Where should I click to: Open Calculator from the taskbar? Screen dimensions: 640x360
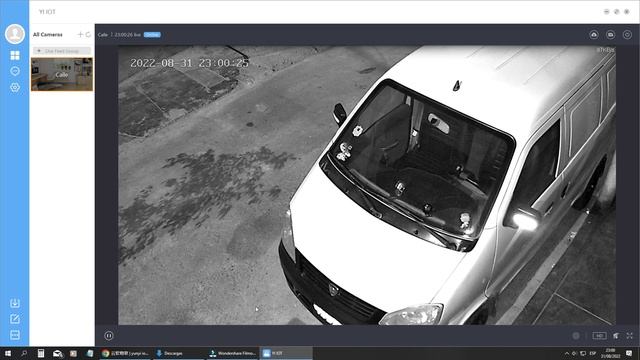41,353
